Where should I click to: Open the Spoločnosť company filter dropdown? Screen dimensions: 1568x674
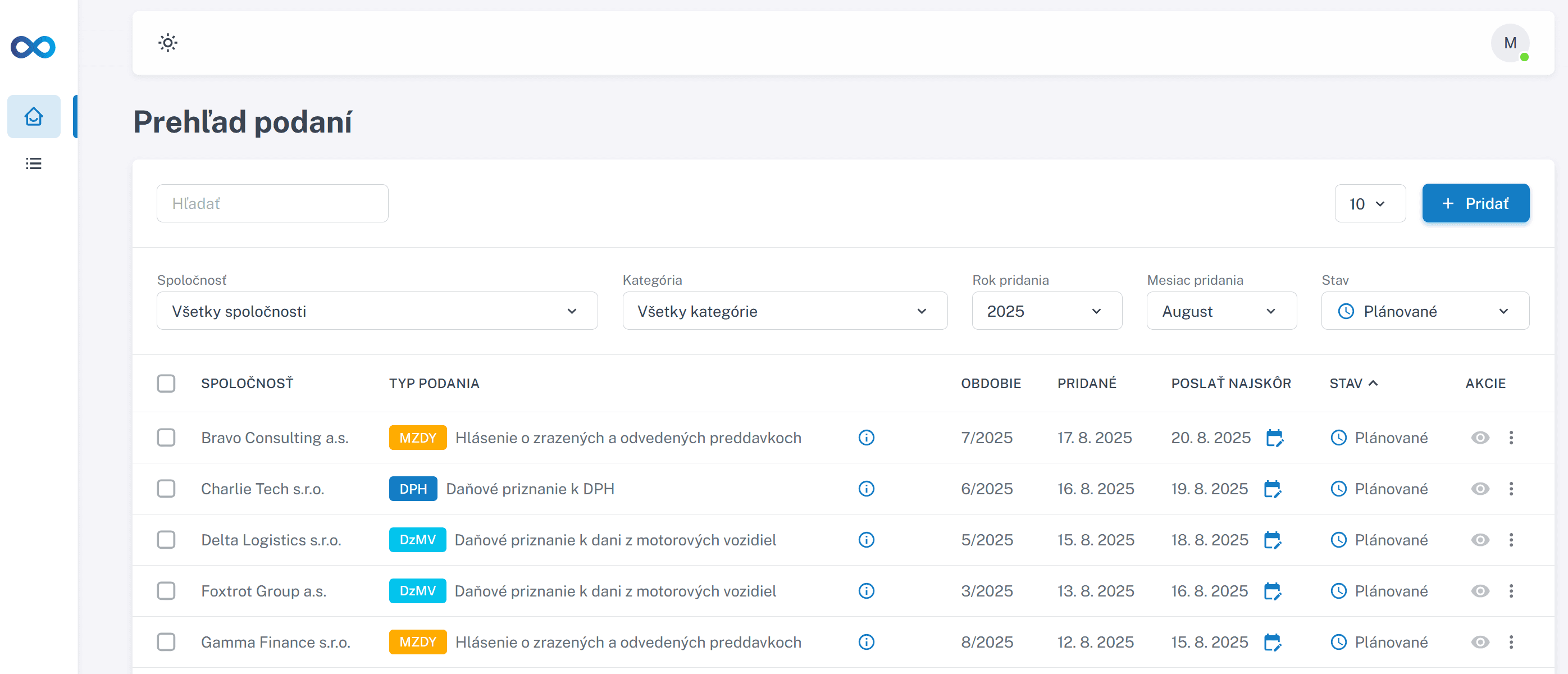coord(377,311)
